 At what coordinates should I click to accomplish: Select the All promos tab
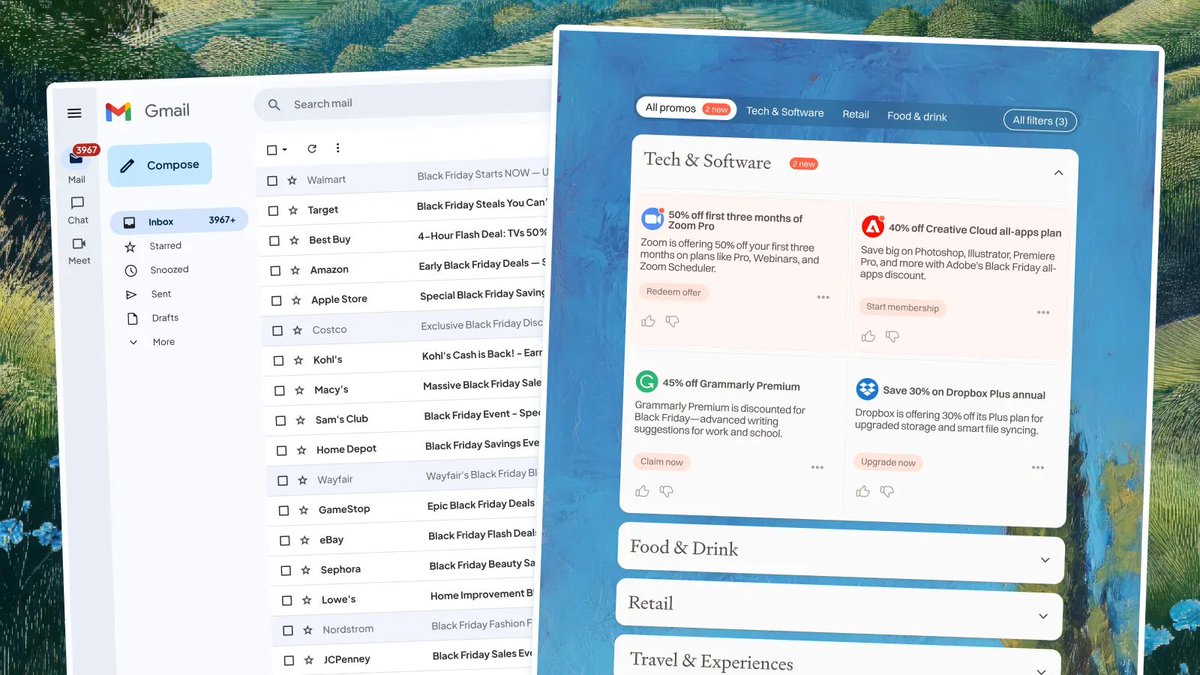[686, 108]
